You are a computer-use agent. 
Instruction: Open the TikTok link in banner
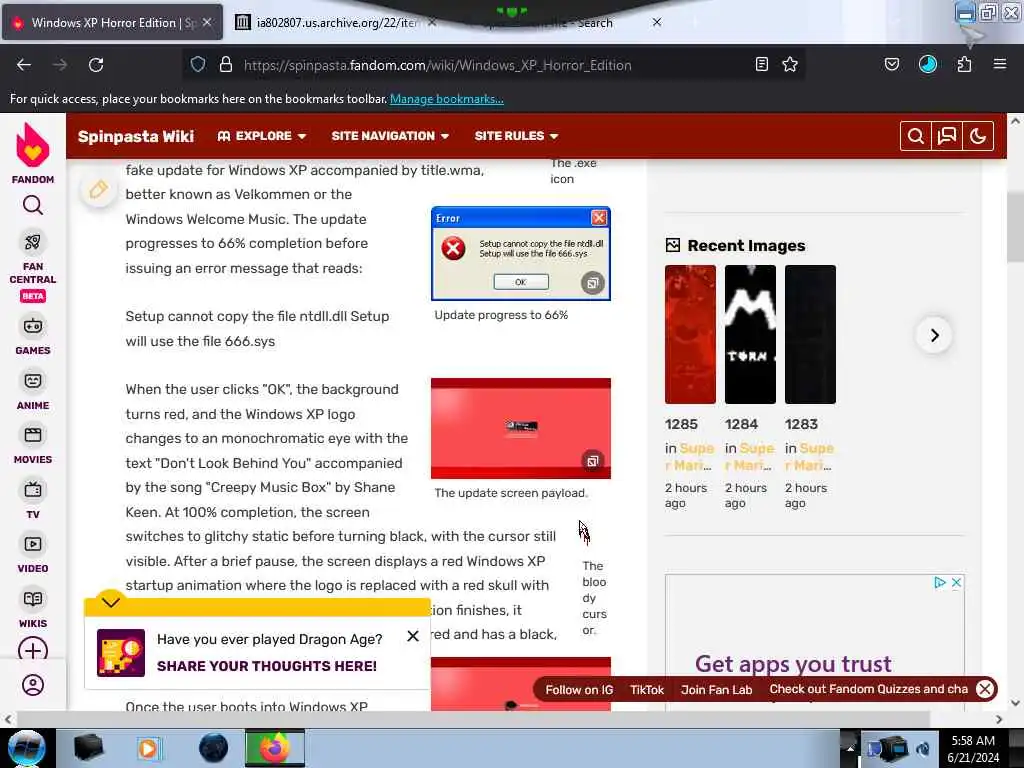tap(647, 690)
